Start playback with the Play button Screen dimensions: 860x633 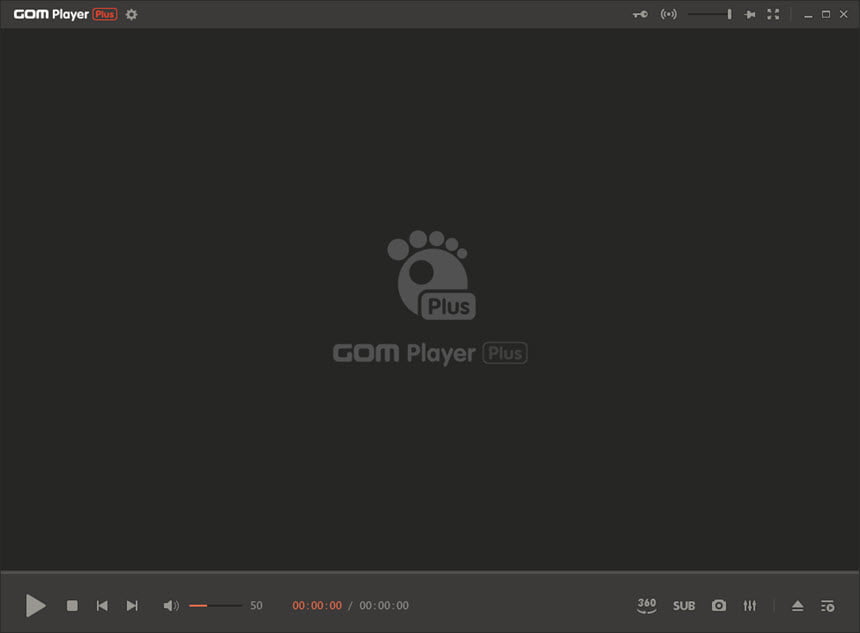[36, 605]
